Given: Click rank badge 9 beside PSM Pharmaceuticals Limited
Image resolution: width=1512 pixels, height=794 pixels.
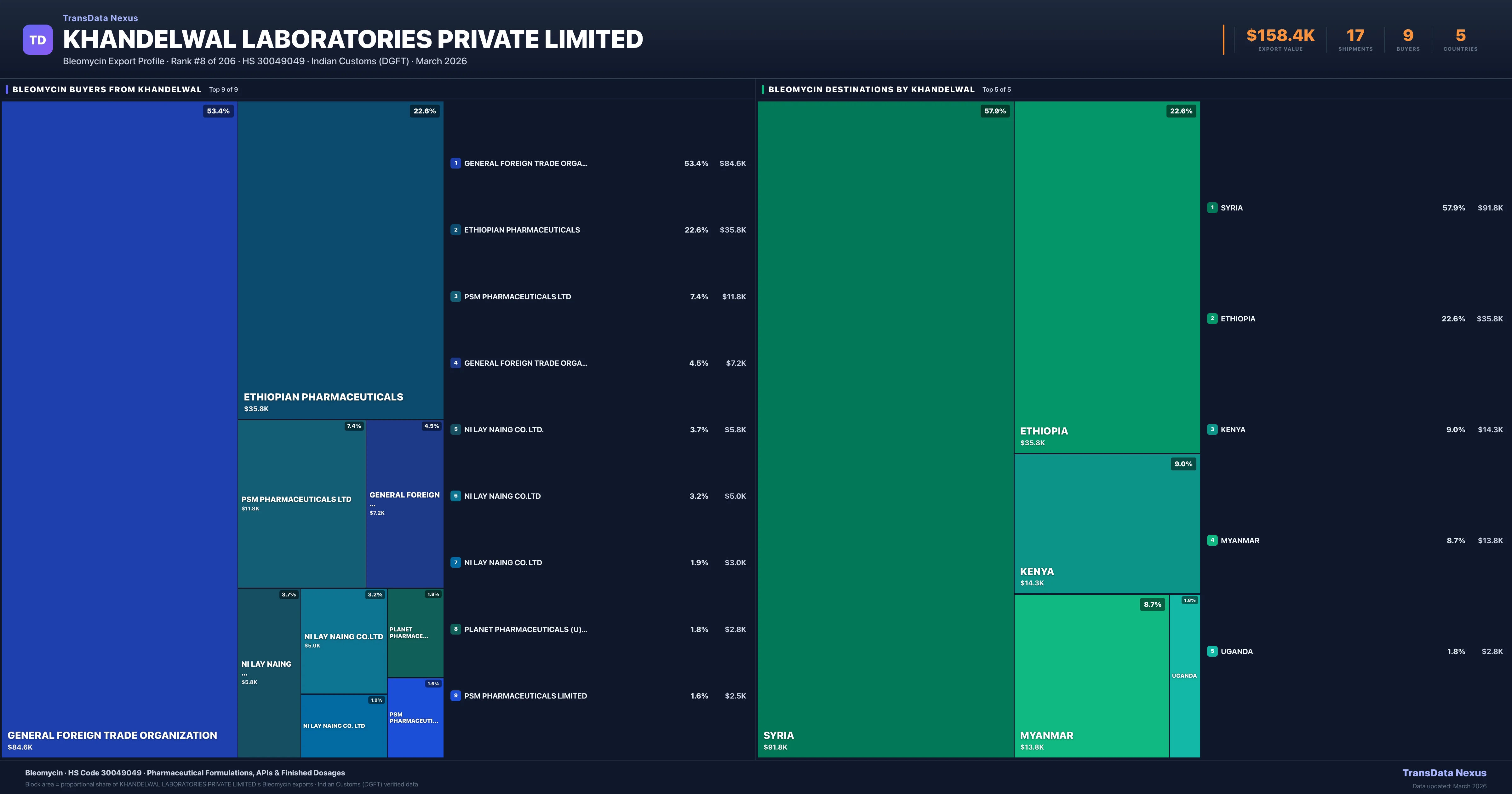Looking at the screenshot, I should pyautogui.click(x=455, y=695).
